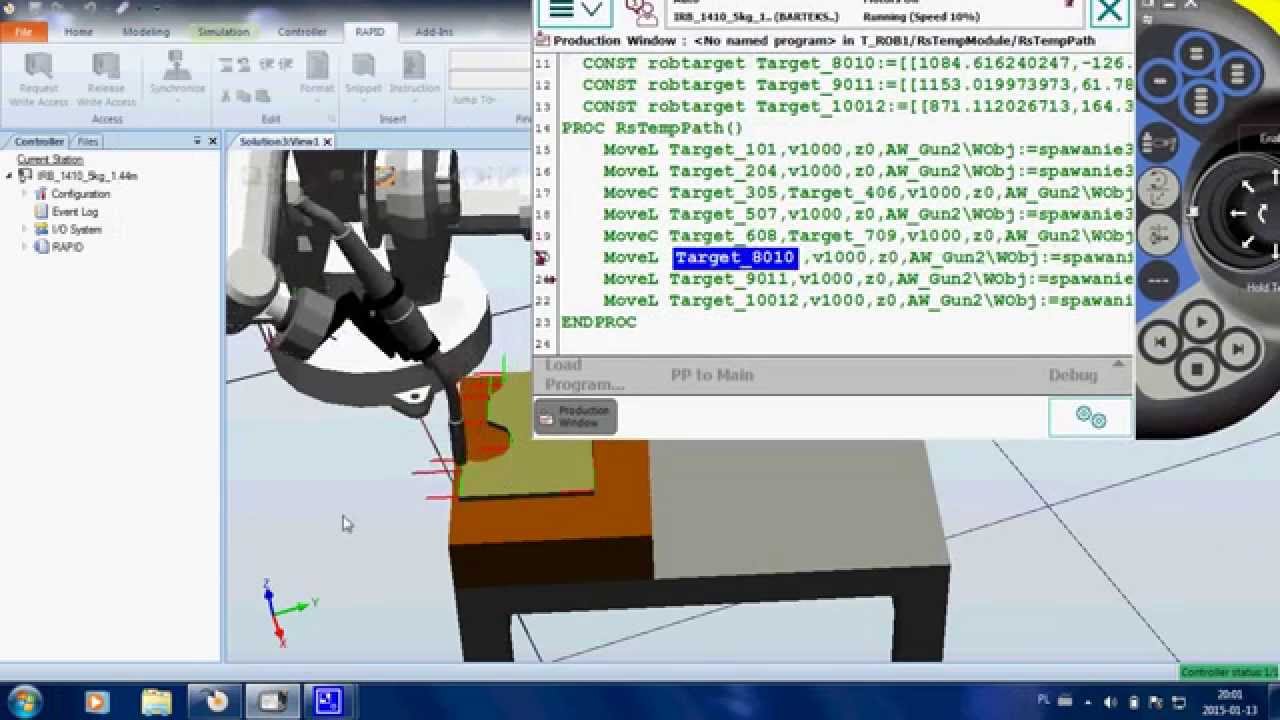This screenshot has width=1280, height=720.
Task: Click the Copy icon in Edit group
Action: click(243, 96)
